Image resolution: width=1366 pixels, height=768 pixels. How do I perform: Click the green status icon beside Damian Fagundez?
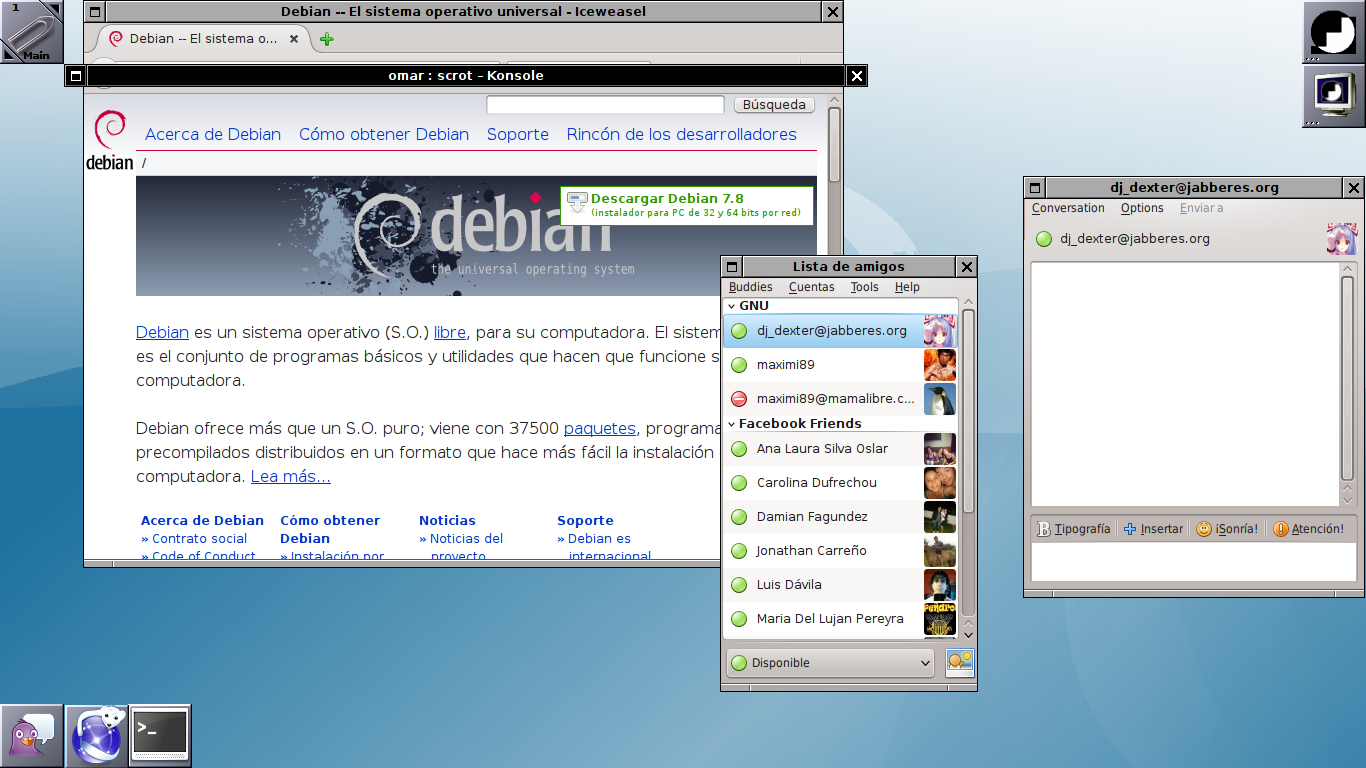pyautogui.click(x=739, y=517)
